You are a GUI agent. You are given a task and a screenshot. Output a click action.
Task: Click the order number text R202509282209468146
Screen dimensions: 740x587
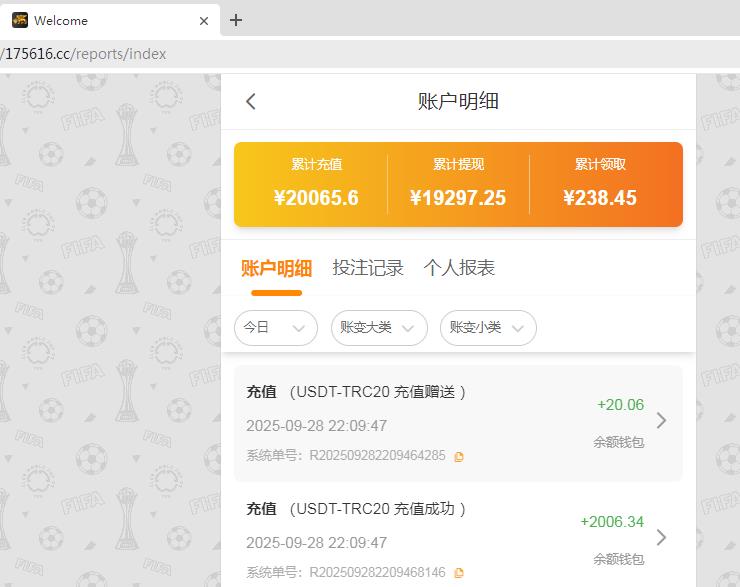(377, 572)
